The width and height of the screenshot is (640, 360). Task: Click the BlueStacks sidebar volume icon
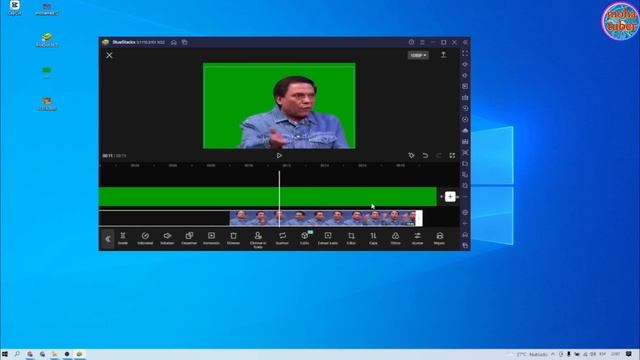point(465,75)
